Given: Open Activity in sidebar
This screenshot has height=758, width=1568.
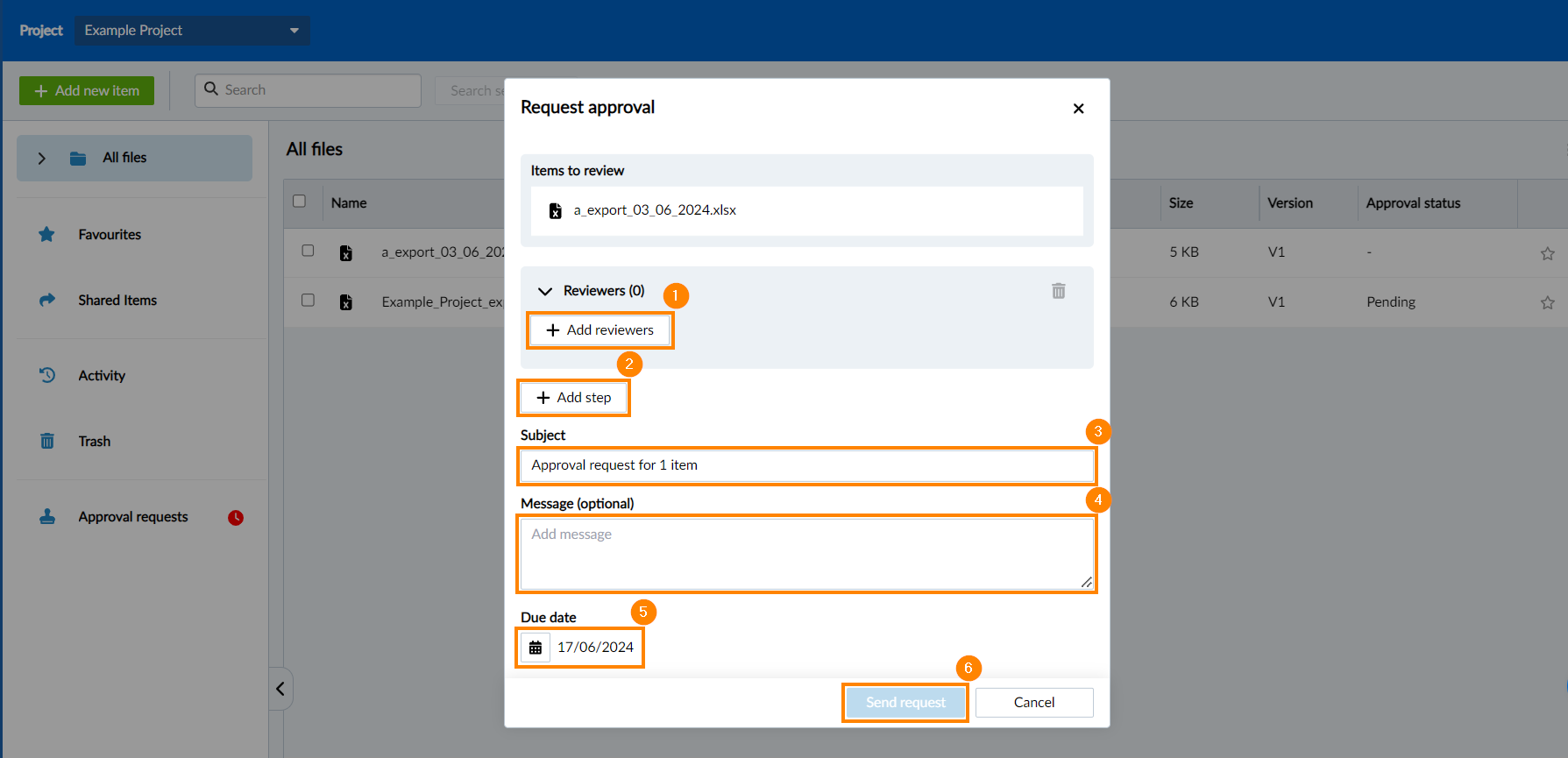Looking at the screenshot, I should (102, 375).
